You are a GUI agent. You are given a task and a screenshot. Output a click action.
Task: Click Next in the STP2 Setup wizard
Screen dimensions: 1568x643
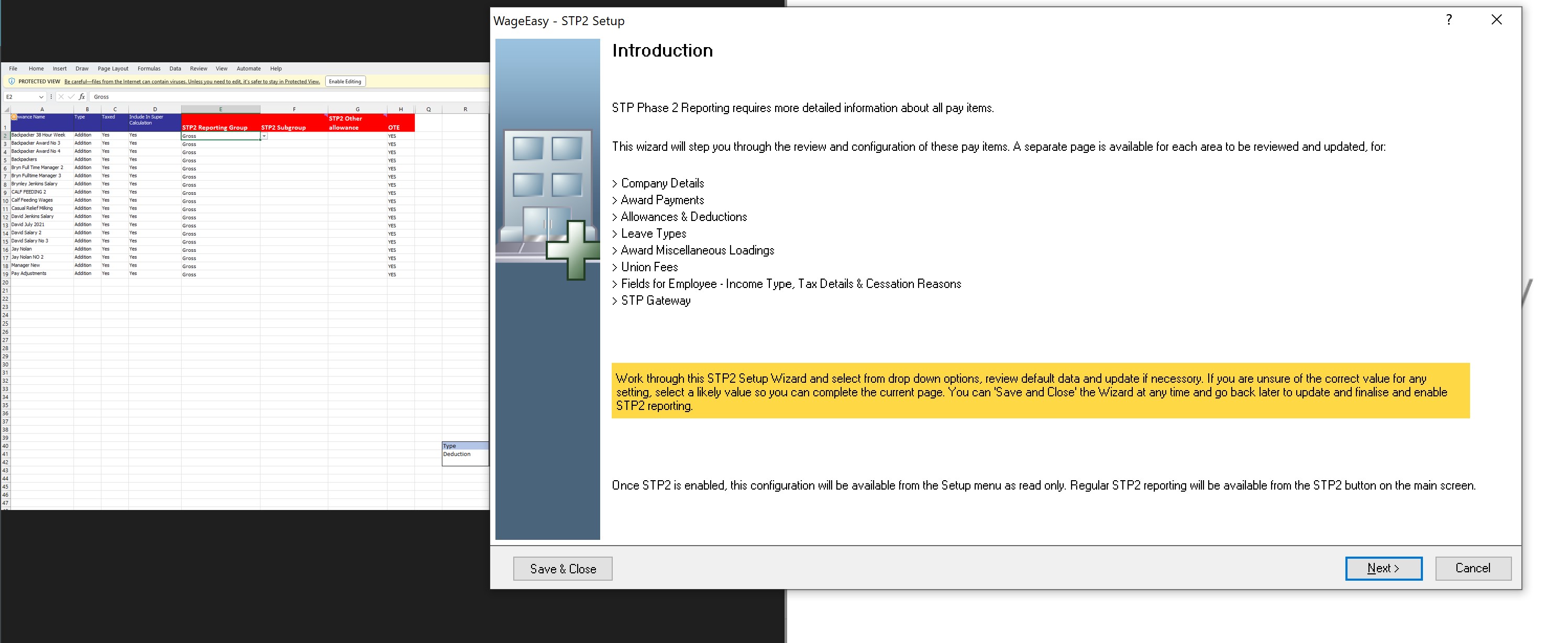1383,568
